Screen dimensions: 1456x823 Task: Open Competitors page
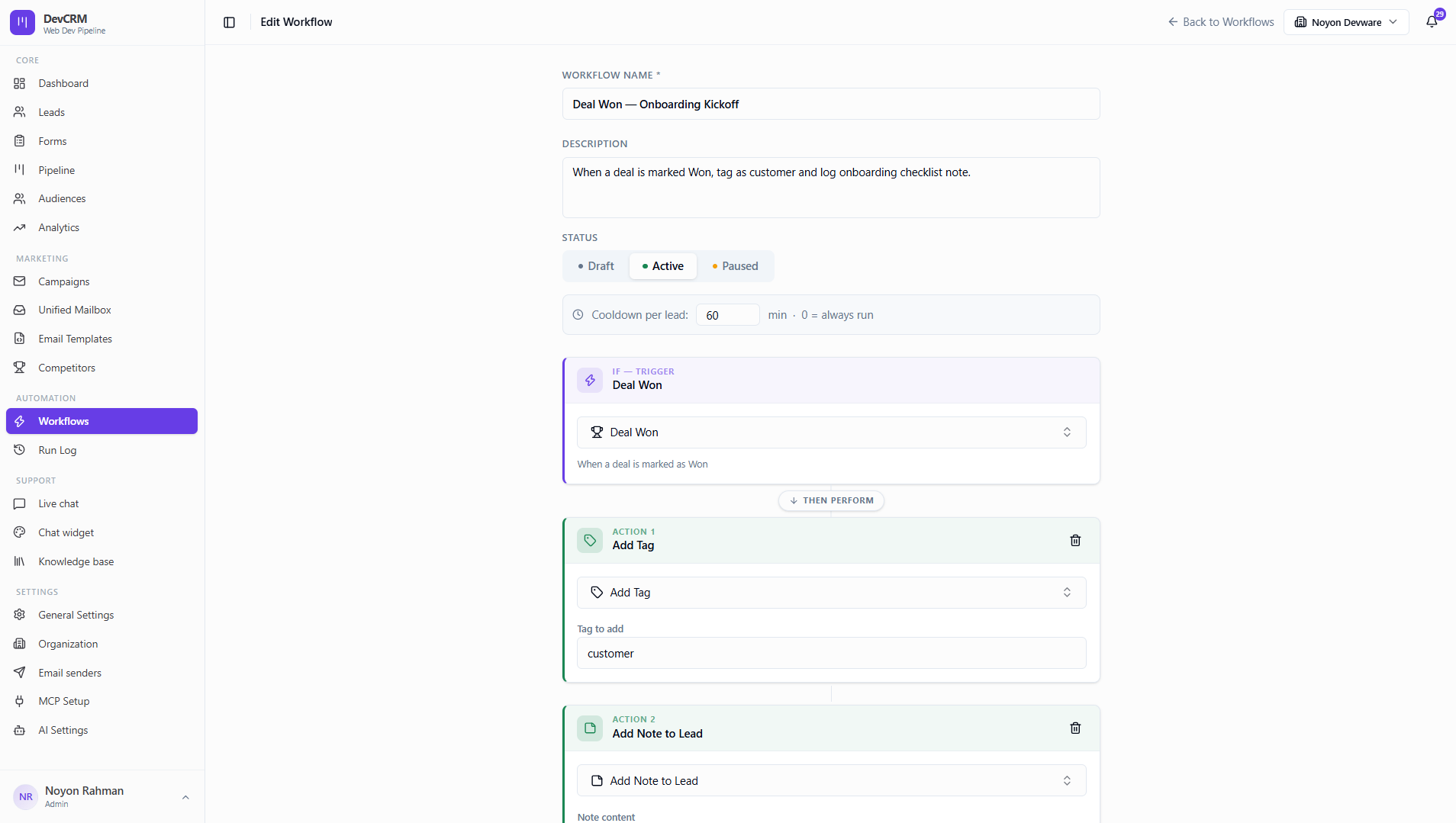101,368
